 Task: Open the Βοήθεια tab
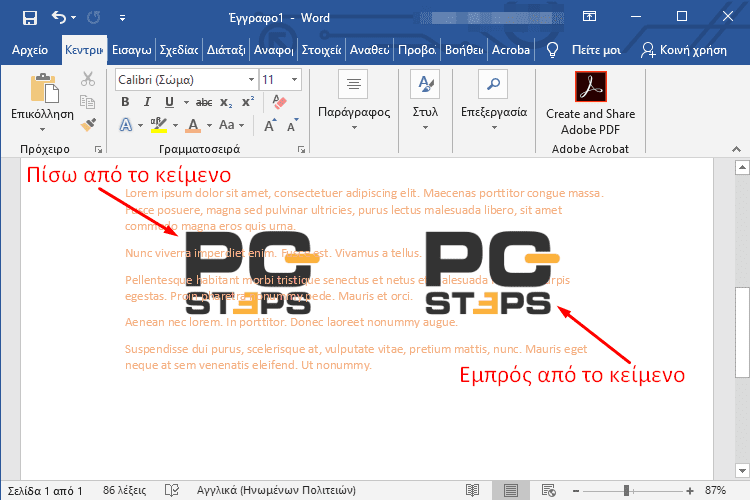pyautogui.click(x=464, y=50)
